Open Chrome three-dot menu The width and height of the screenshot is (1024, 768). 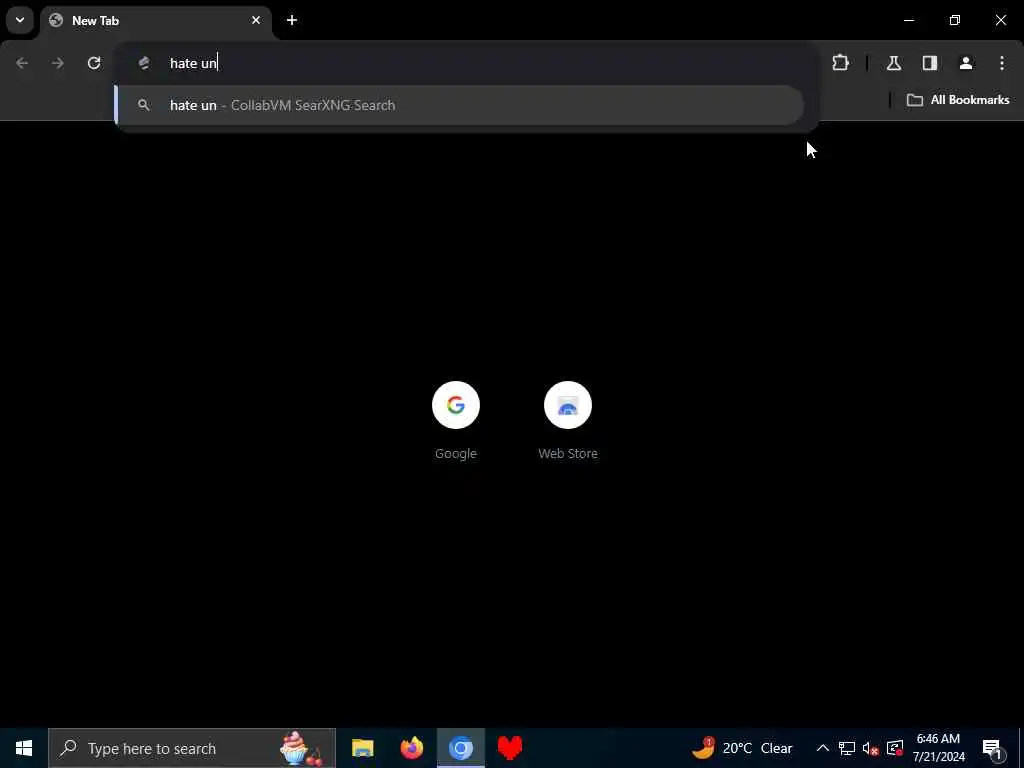point(1002,63)
